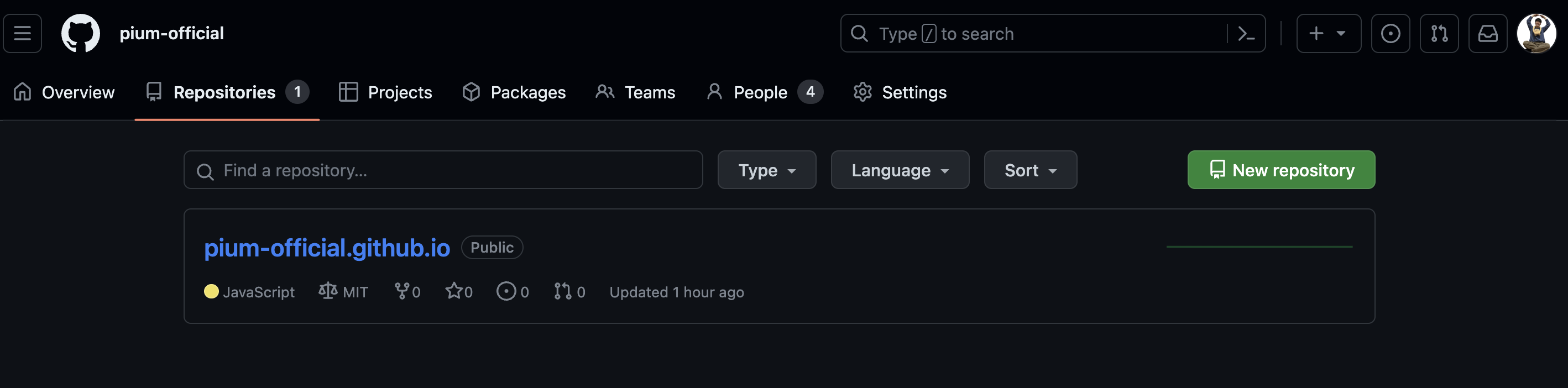Open the plus create-new dropdown
Image resolution: width=1568 pixels, height=388 pixels.
[1327, 34]
